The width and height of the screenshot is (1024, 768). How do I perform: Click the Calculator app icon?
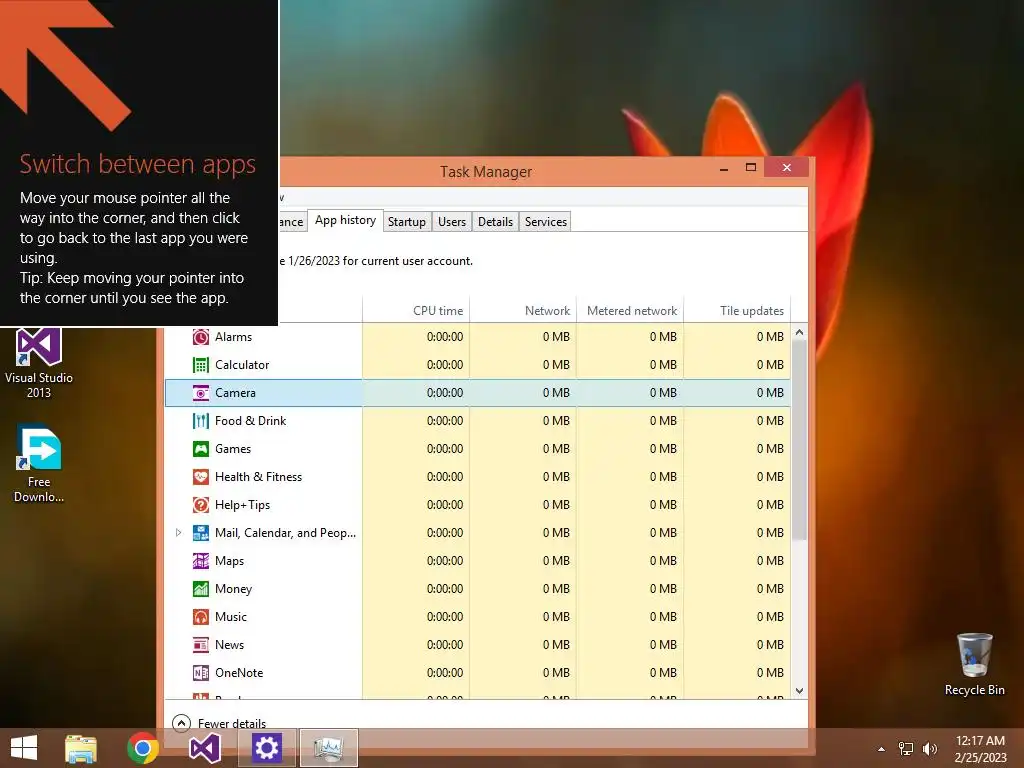[x=200, y=365]
